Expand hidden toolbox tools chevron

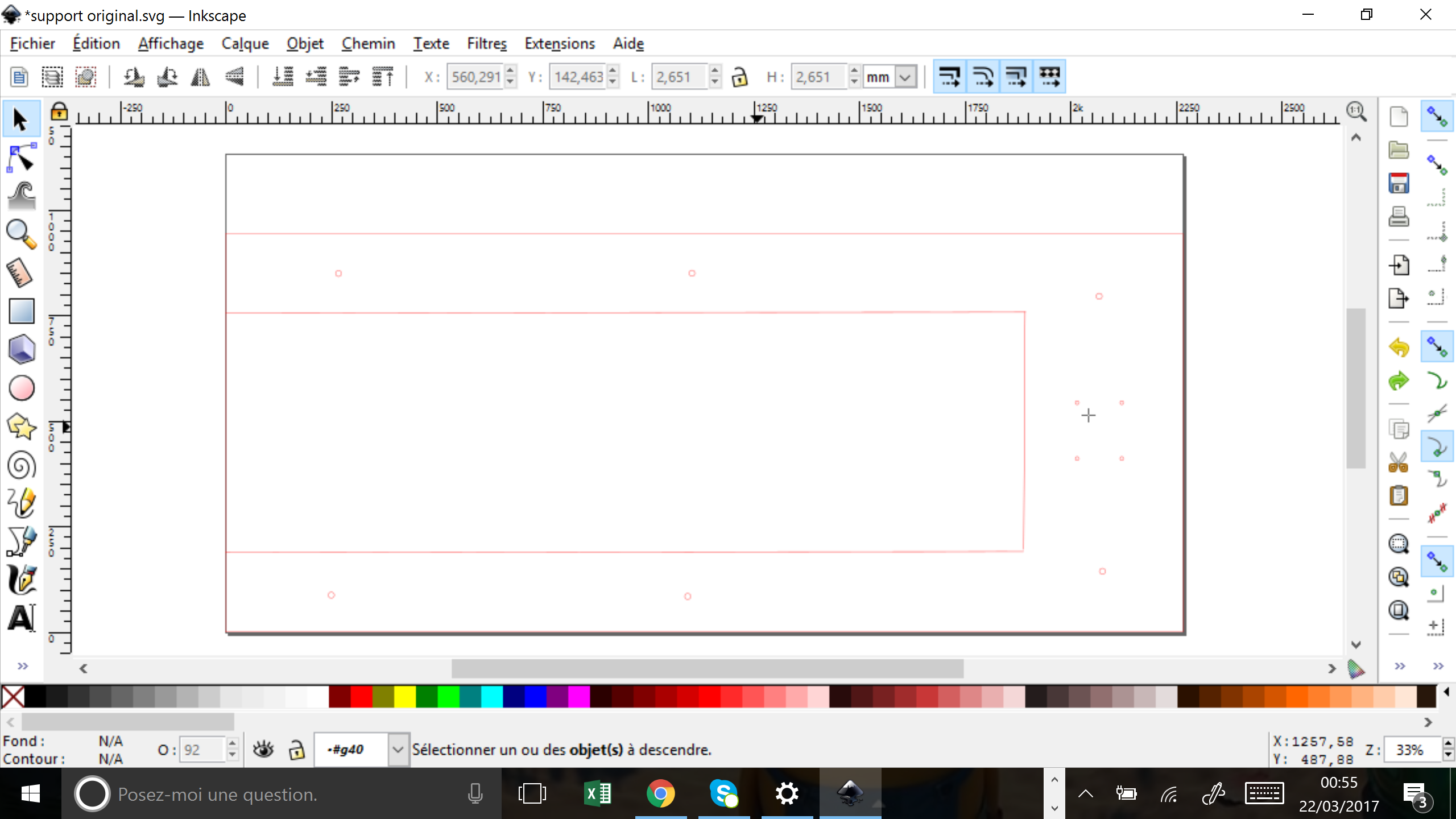(23, 666)
